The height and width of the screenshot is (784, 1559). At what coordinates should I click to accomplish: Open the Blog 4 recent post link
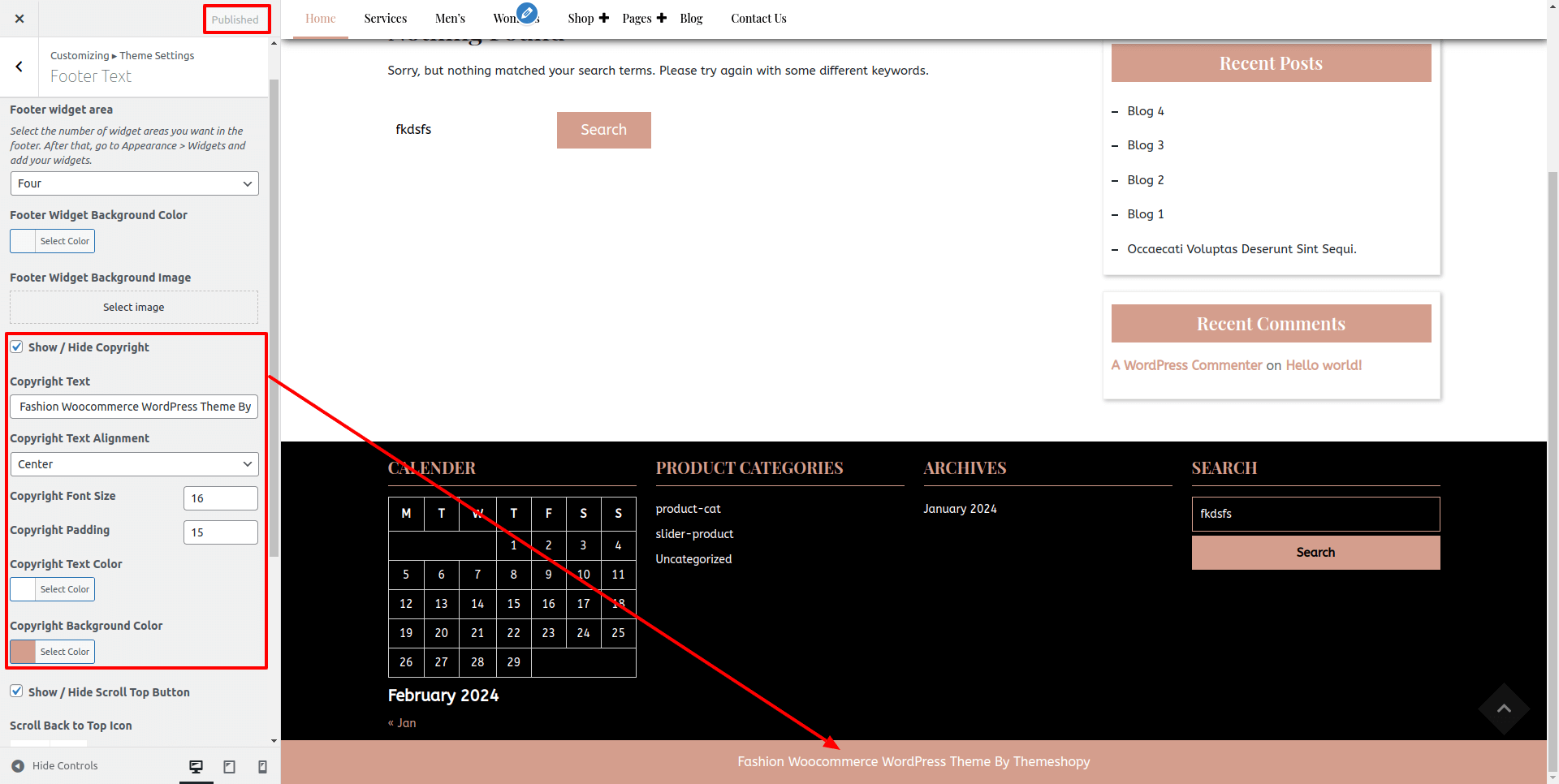tap(1145, 111)
